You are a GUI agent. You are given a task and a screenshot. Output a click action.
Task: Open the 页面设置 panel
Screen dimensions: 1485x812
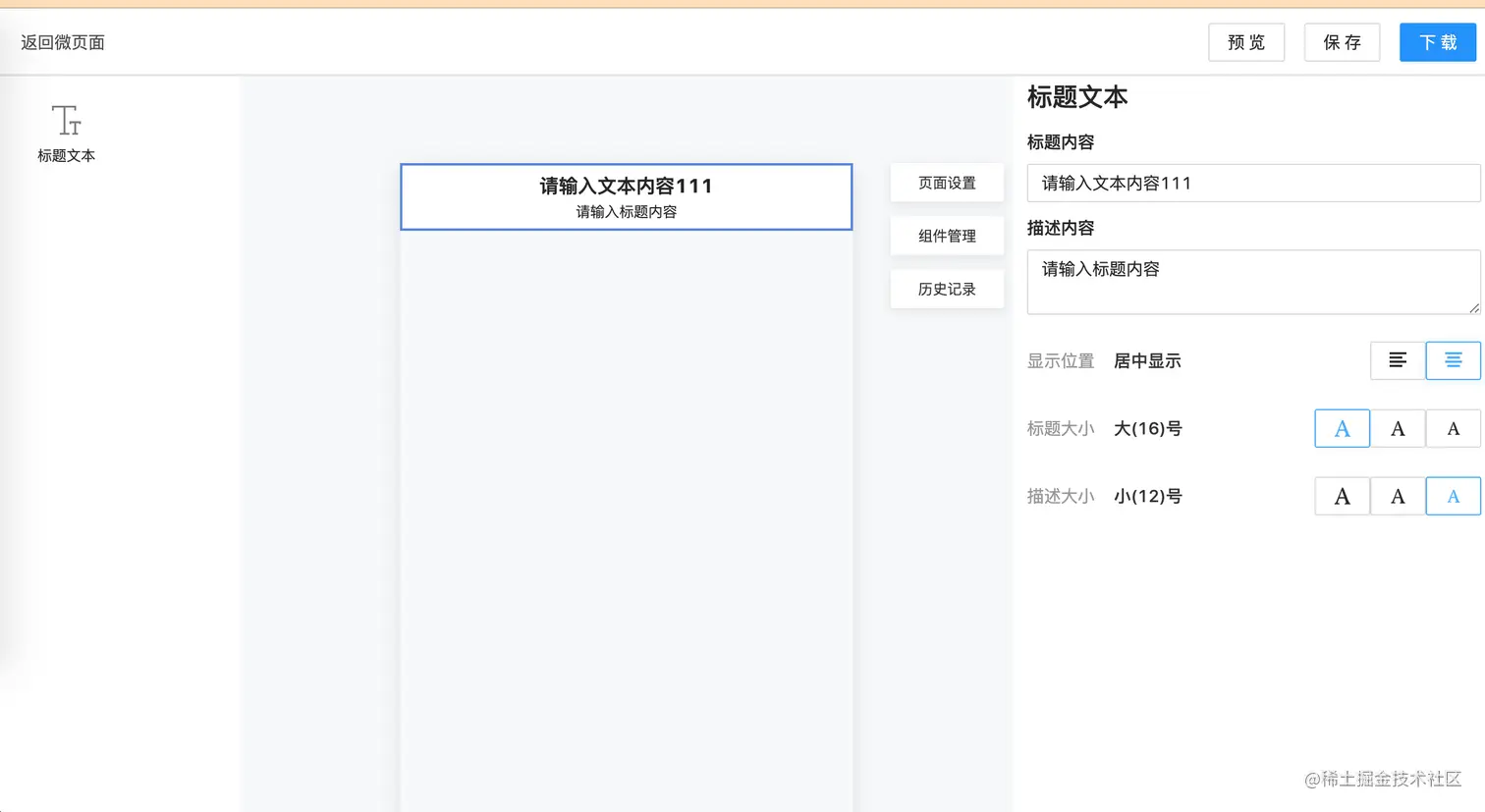[947, 183]
